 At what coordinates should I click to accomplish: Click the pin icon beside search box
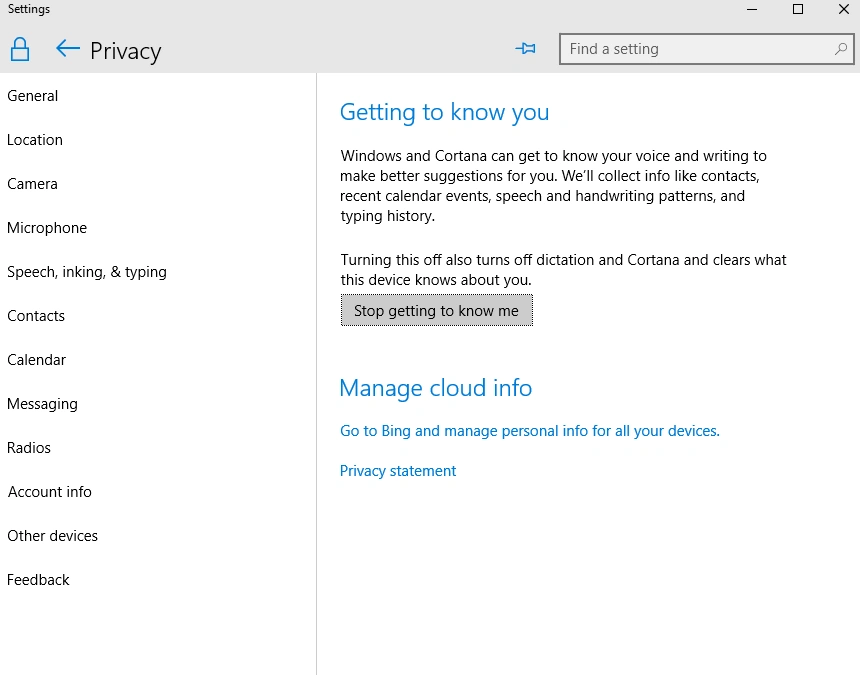525,49
